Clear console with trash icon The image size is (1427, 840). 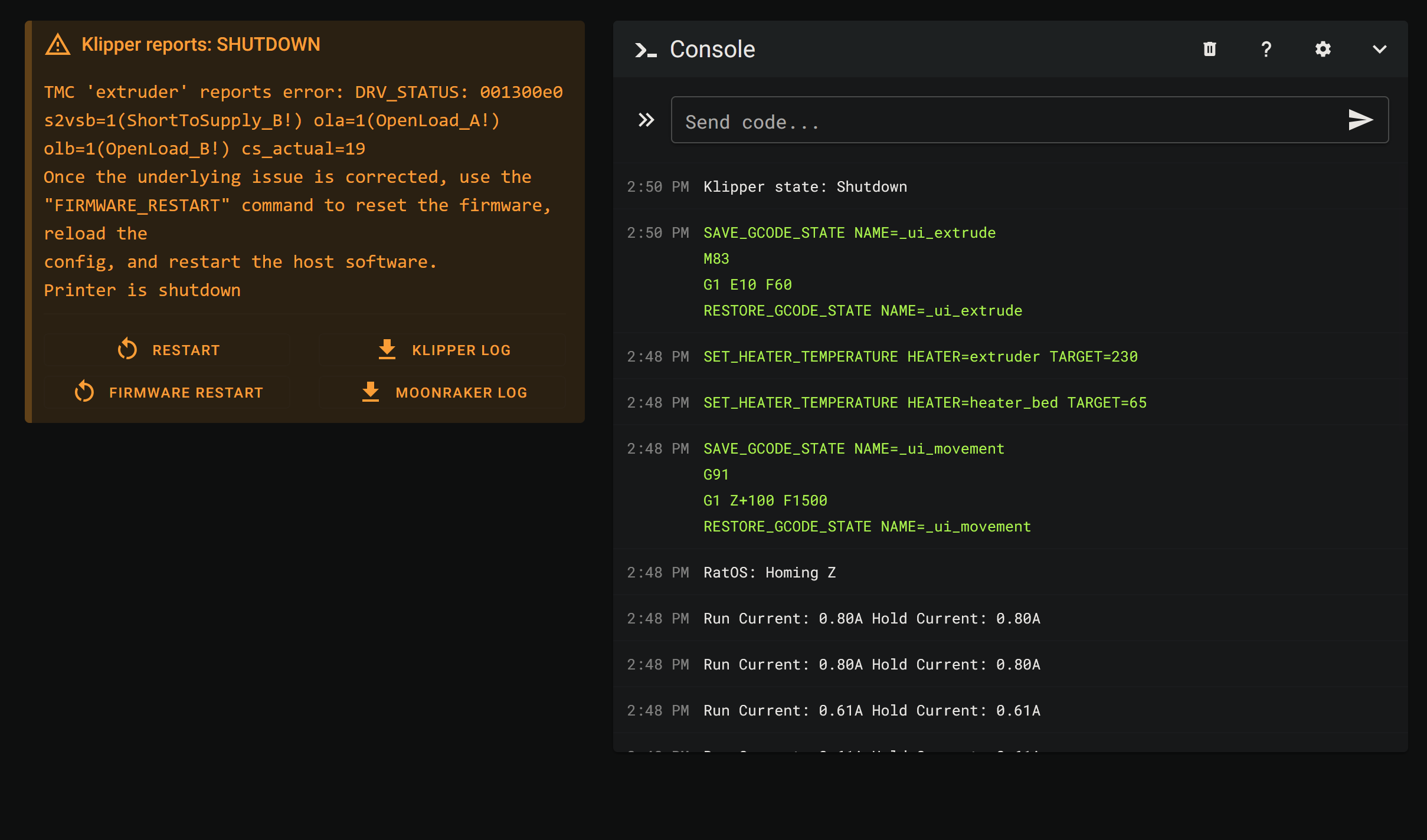pos(1209,49)
